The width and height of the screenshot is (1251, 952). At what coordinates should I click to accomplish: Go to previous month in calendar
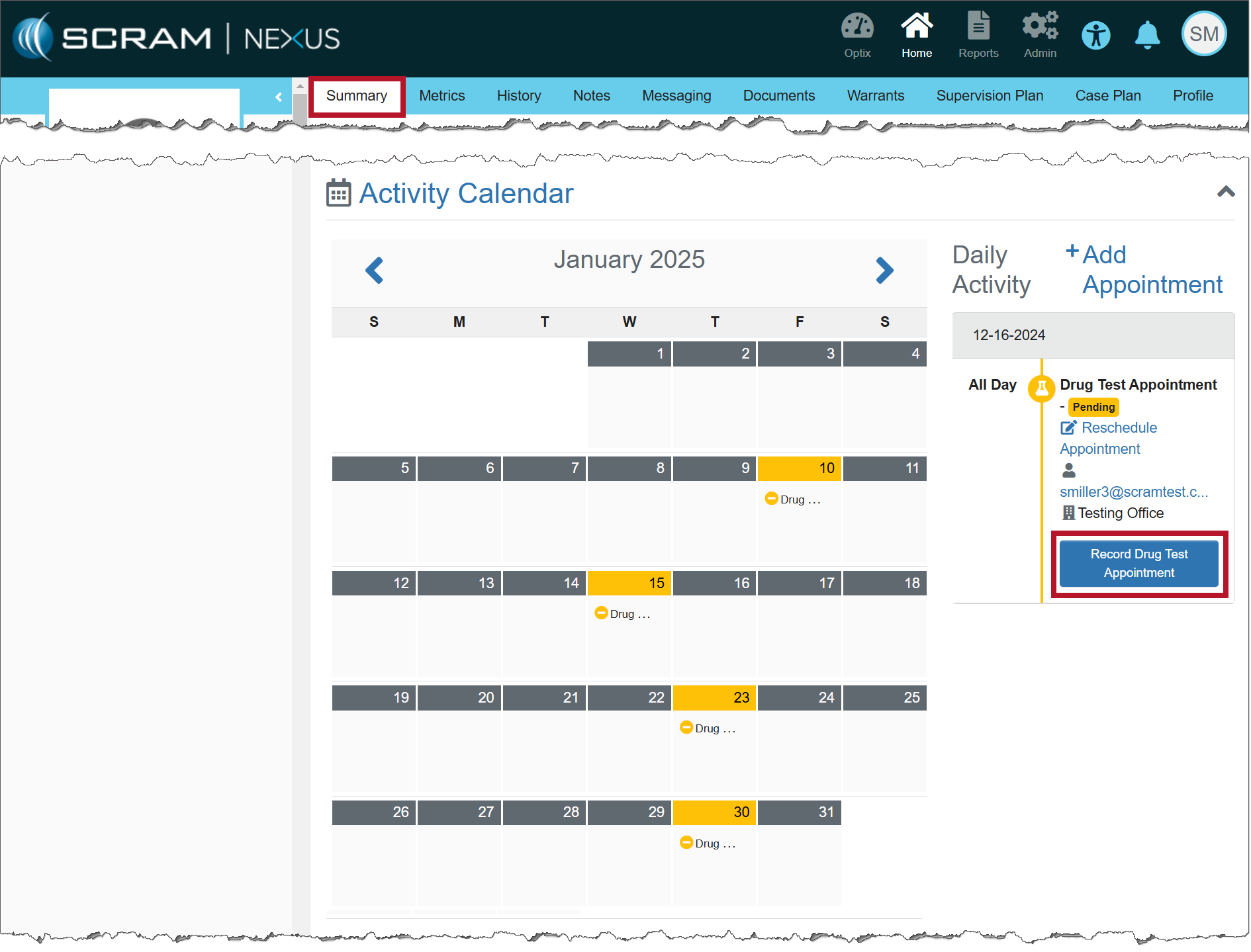pos(375,271)
